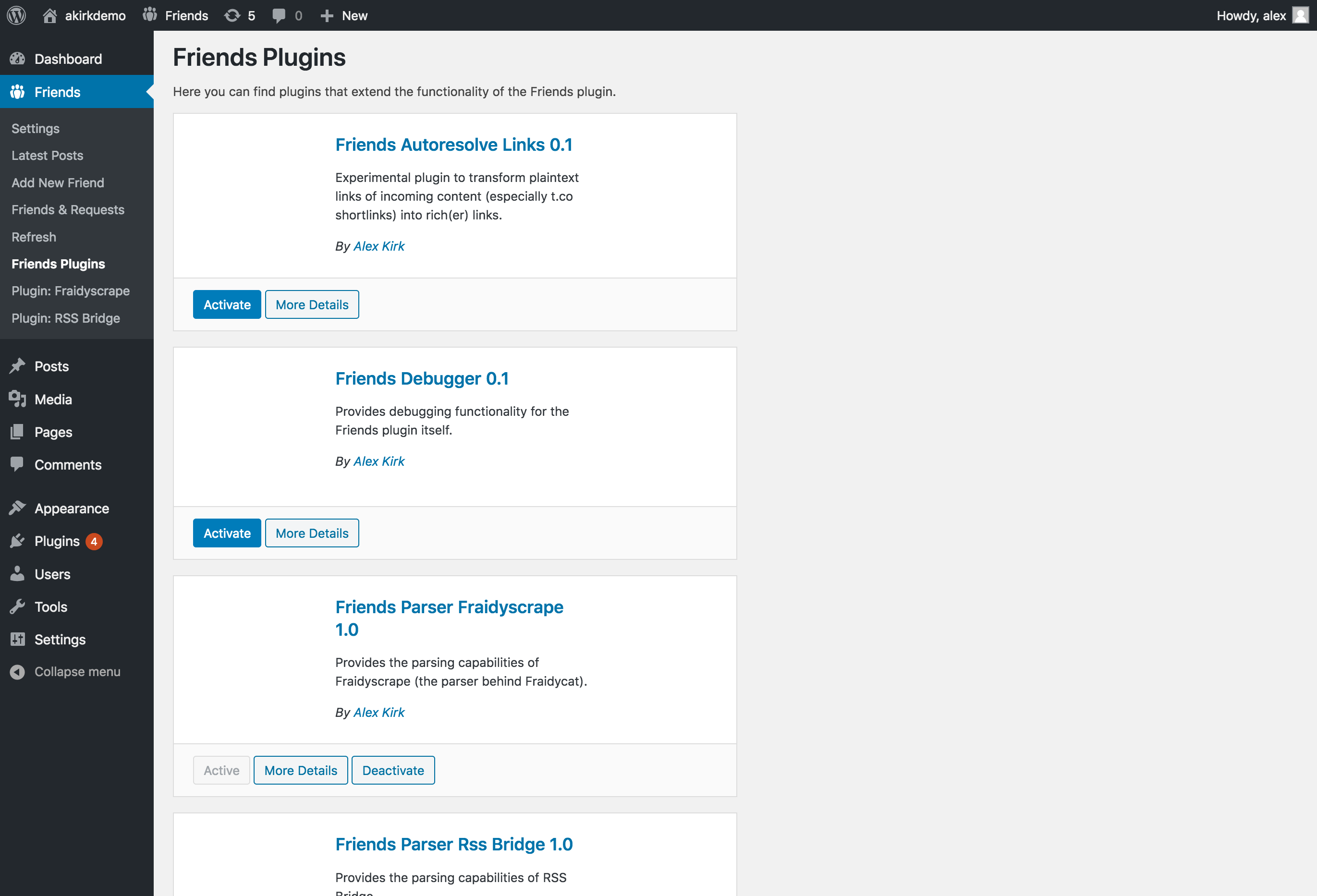Open the Plugins menu with badge 4
Screen dimensions: 1317x896
[57, 541]
